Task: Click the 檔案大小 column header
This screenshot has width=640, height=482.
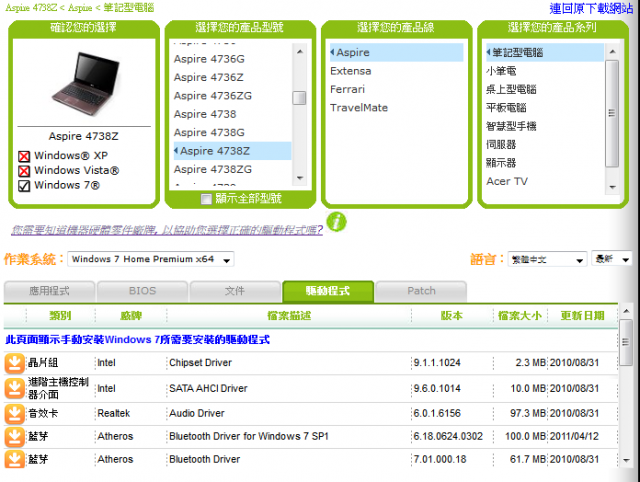Action: pos(520,315)
